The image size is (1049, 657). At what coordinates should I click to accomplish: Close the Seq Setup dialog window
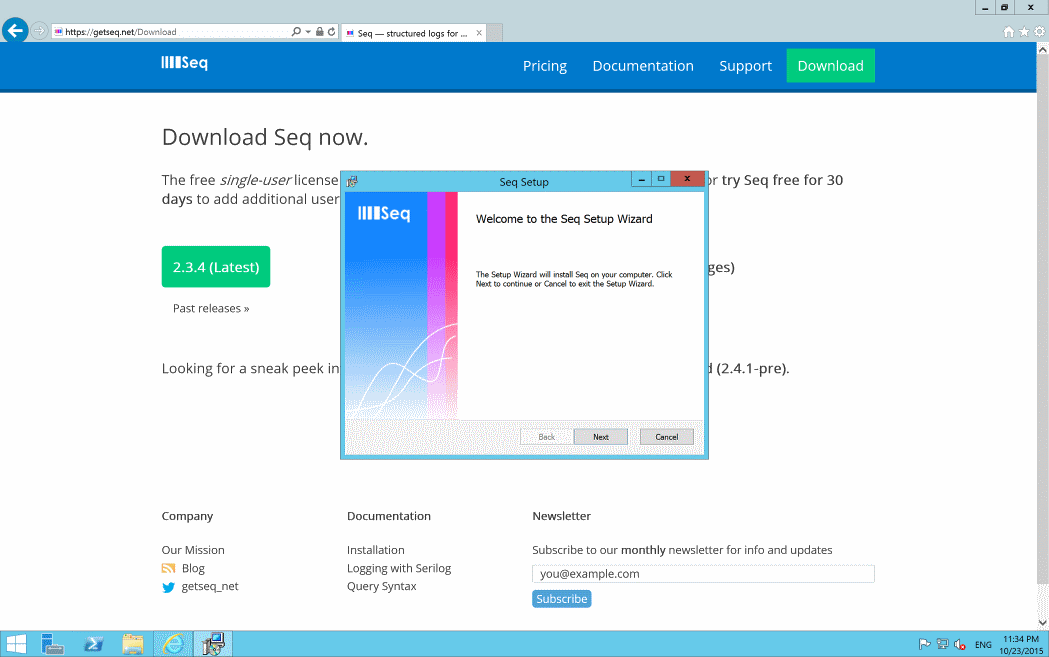pyautogui.click(x=687, y=179)
